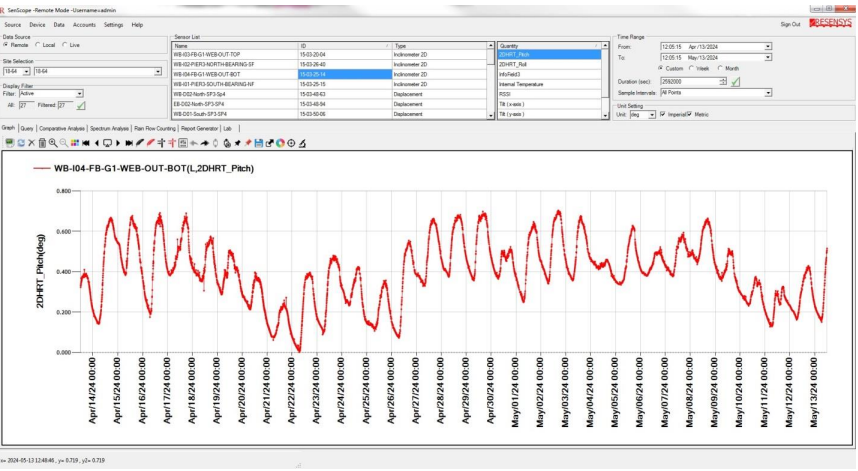This screenshot has height=471, width=858.
Task: Open the Data menu
Action: pos(59,25)
